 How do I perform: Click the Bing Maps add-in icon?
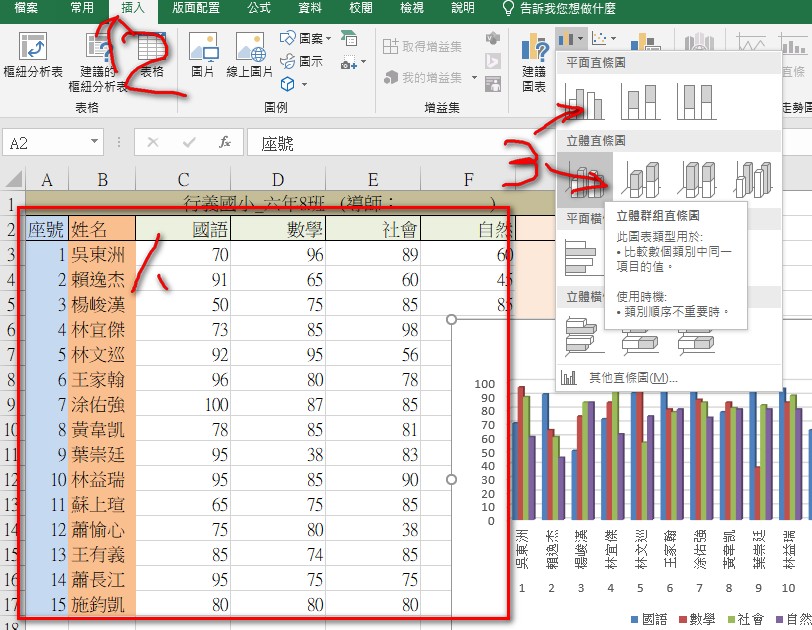(x=492, y=61)
